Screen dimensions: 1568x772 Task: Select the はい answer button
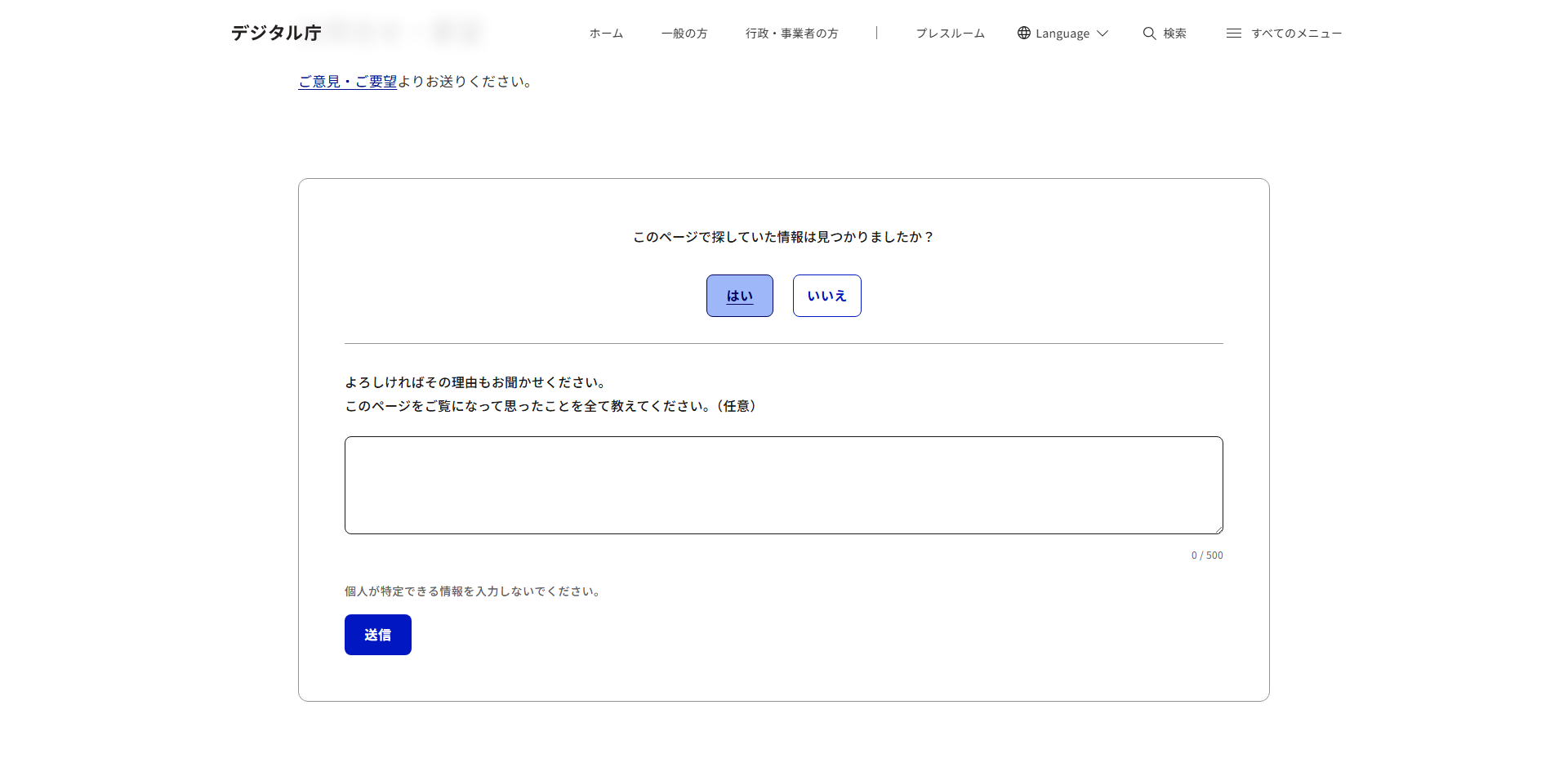coord(740,296)
